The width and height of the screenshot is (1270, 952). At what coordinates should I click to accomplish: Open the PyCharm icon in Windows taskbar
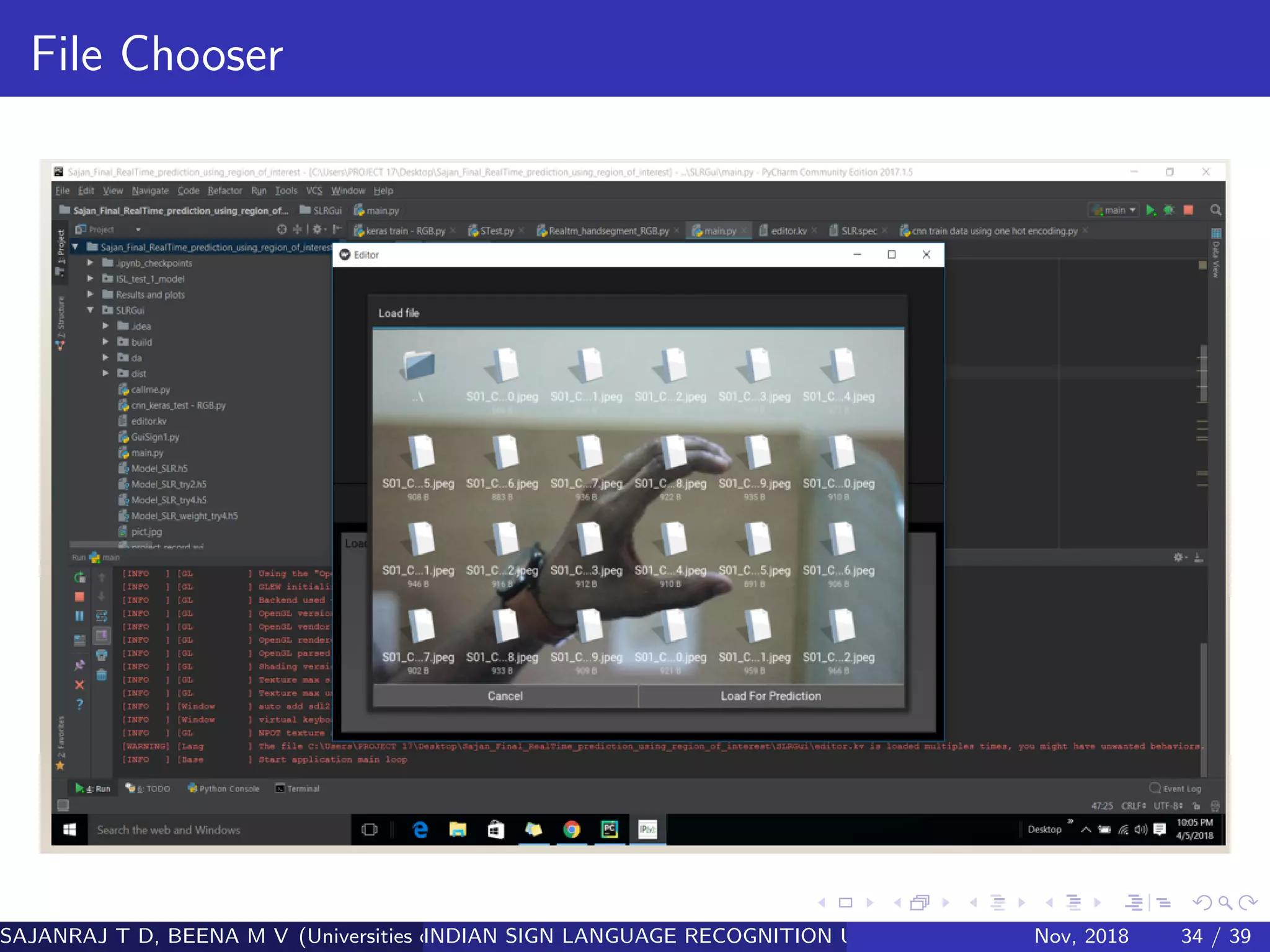pyautogui.click(x=610, y=829)
